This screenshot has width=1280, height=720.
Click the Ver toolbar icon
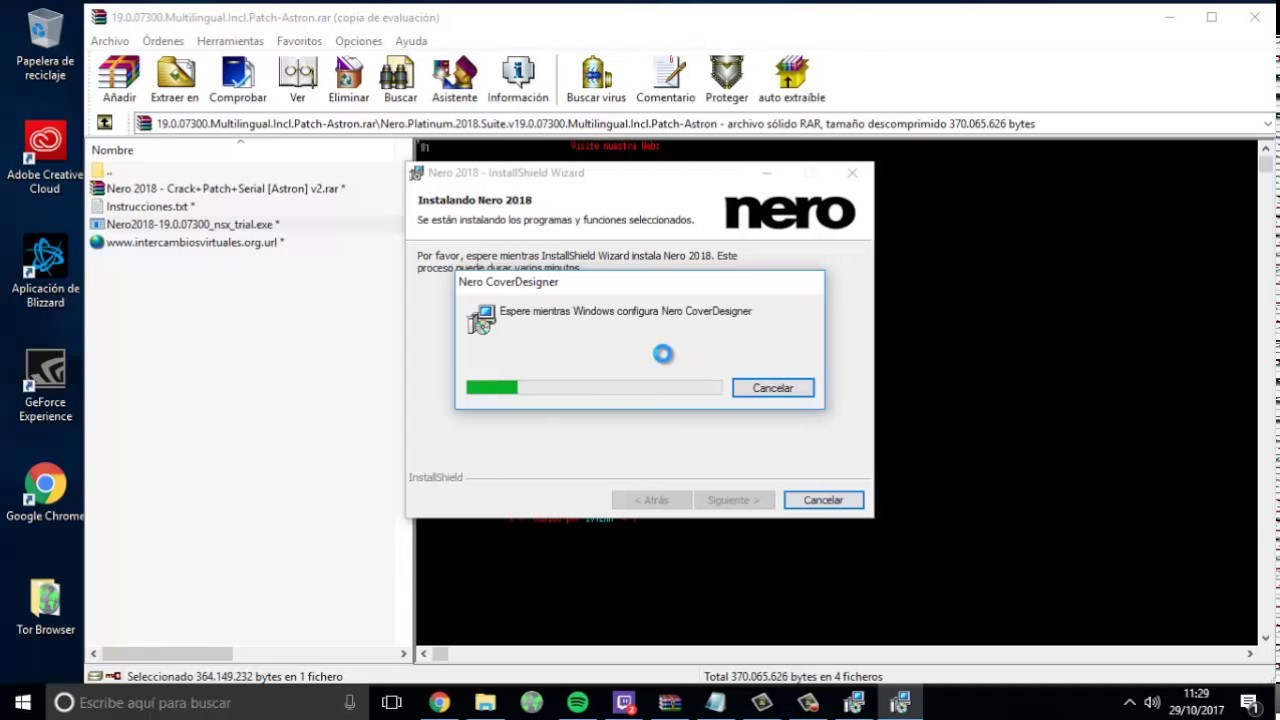297,80
